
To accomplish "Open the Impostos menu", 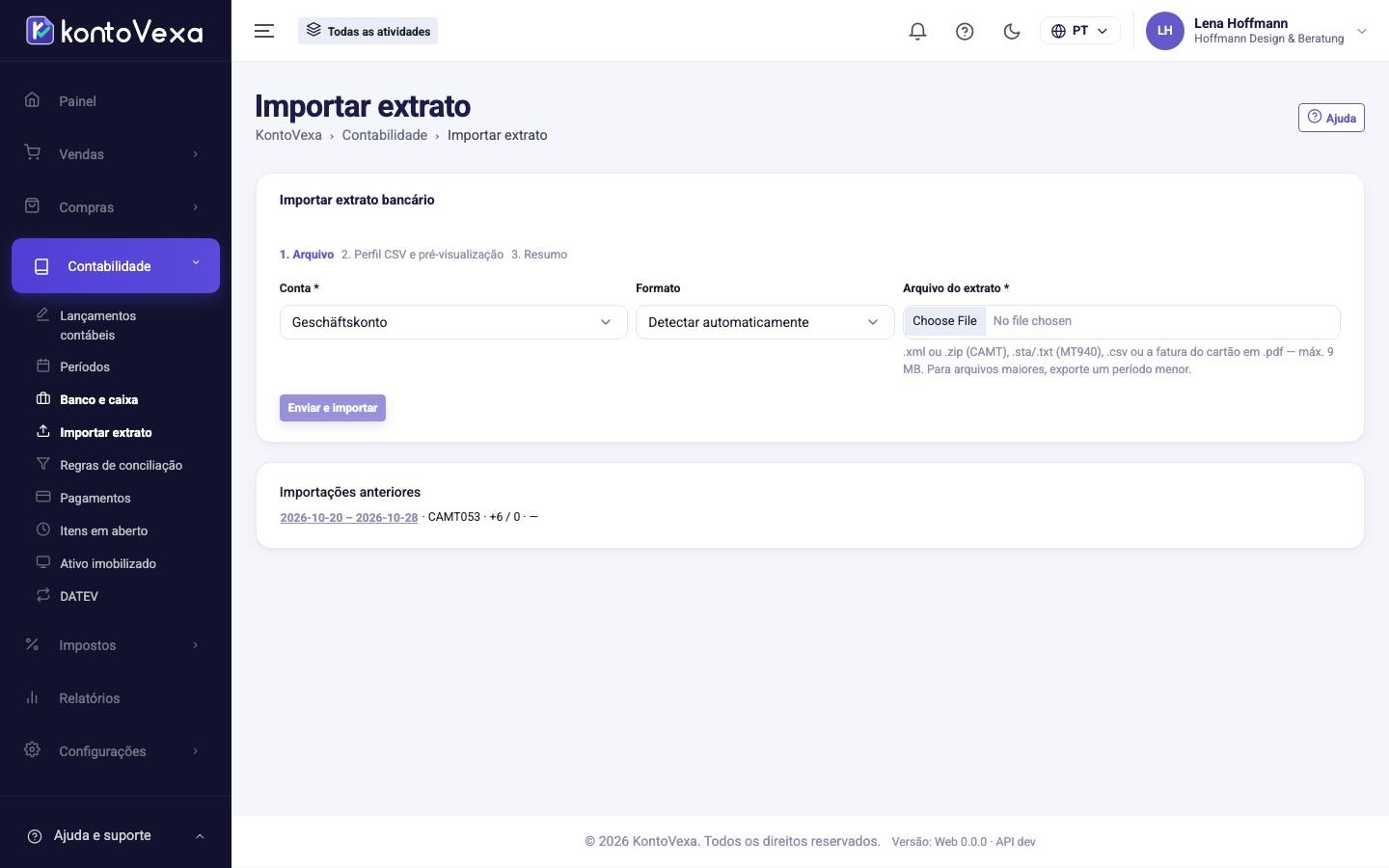I will (x=87, y=645).
